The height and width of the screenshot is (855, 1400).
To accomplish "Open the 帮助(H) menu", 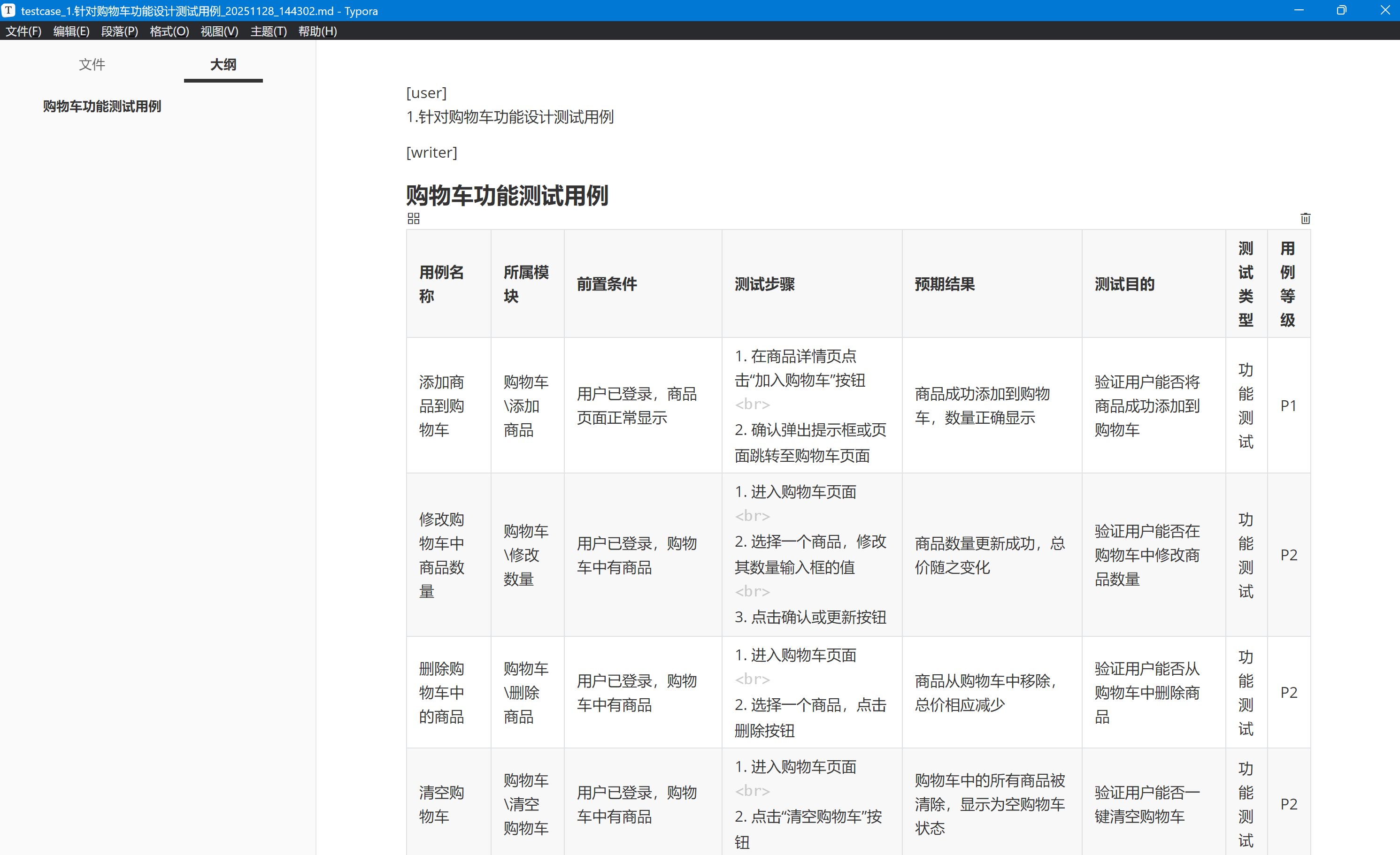I will click(317, 31).
